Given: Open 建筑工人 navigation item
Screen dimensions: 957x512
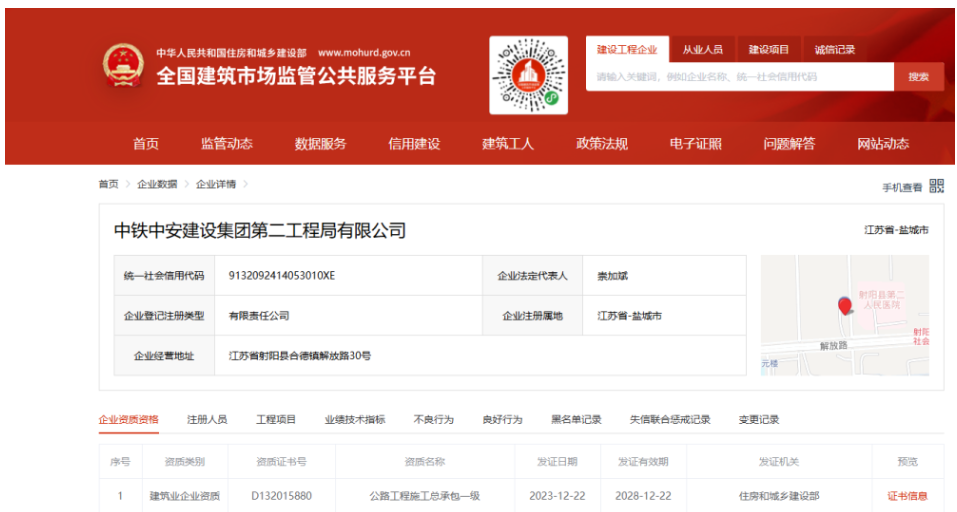Looking at the screenshot, I should [x=508, y=143].
